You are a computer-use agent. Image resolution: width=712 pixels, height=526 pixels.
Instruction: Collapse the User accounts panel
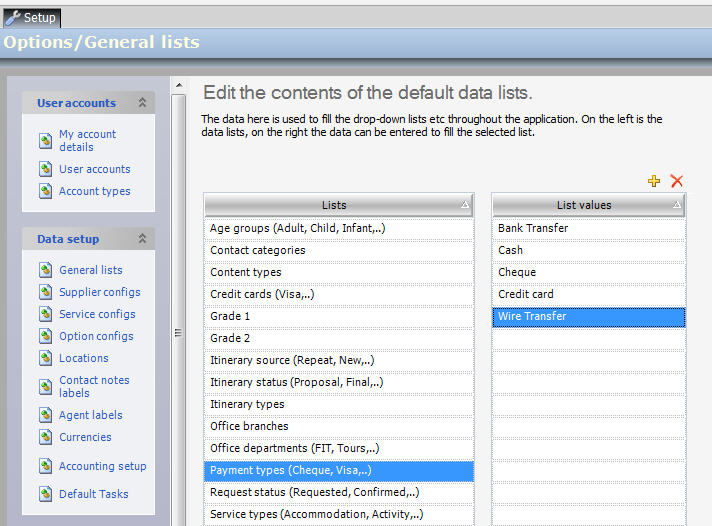point(142,103)
